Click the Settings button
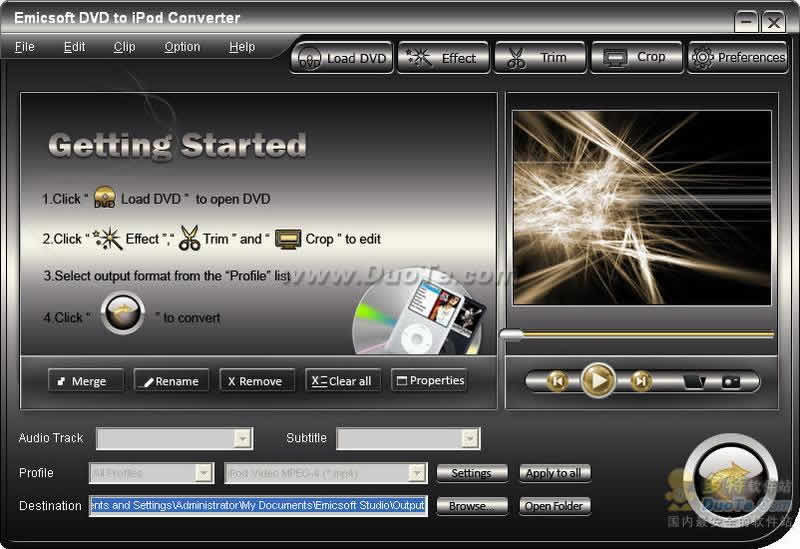The width and height of the screenshot is (800, 549). pyautogui.click(x=472, y=473)
